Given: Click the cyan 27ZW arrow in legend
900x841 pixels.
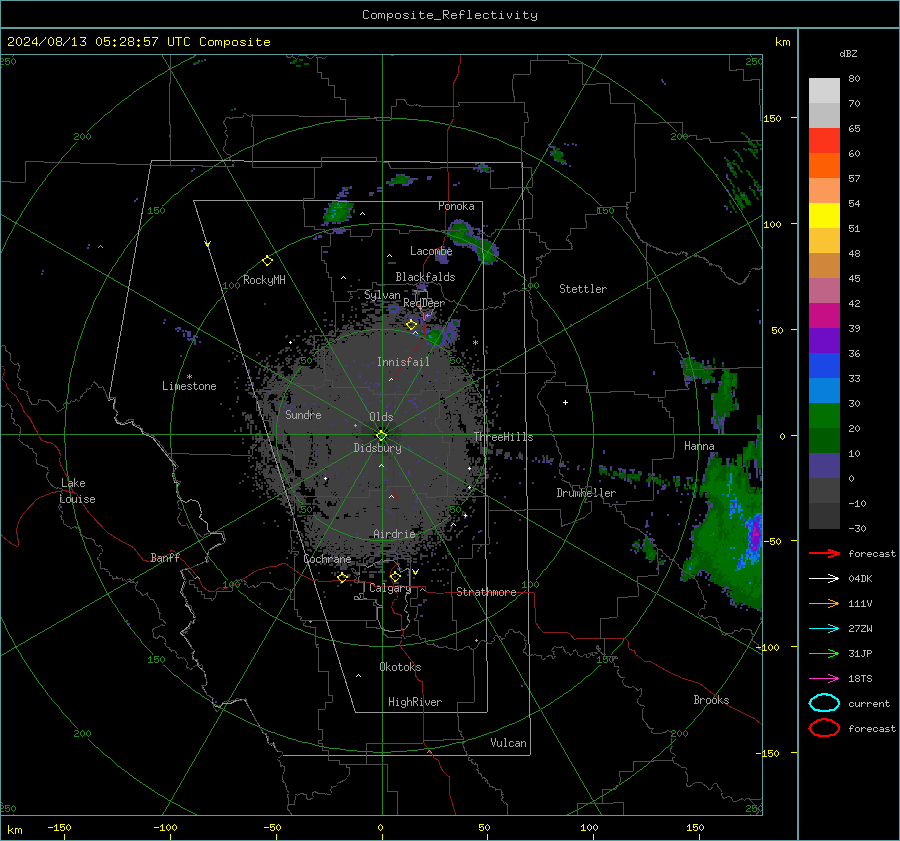Looking at the screenshot, I should (824, 629).
